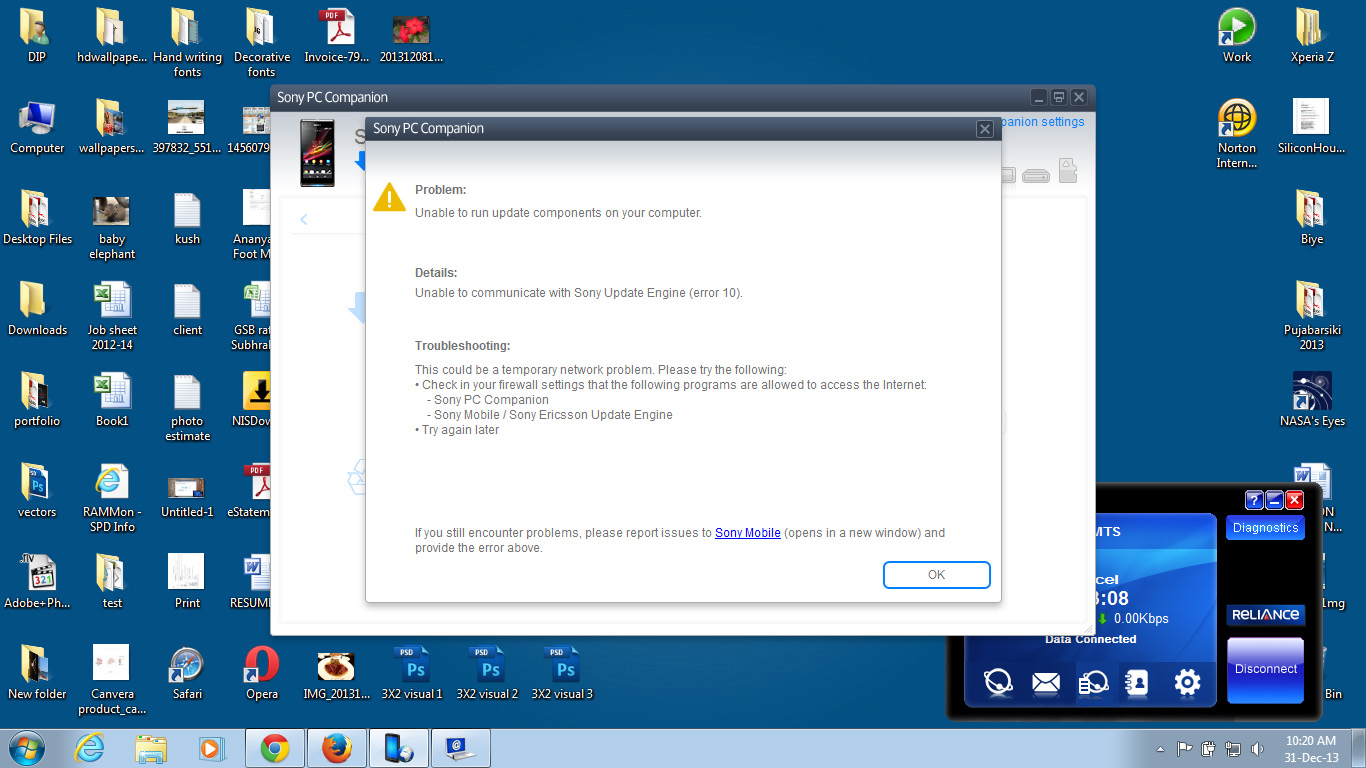Image resolution: width=1366 pixels, height=768 pixels.
Task: Select the NASA's Eyes shortcut
Action: coord(1312,400)
